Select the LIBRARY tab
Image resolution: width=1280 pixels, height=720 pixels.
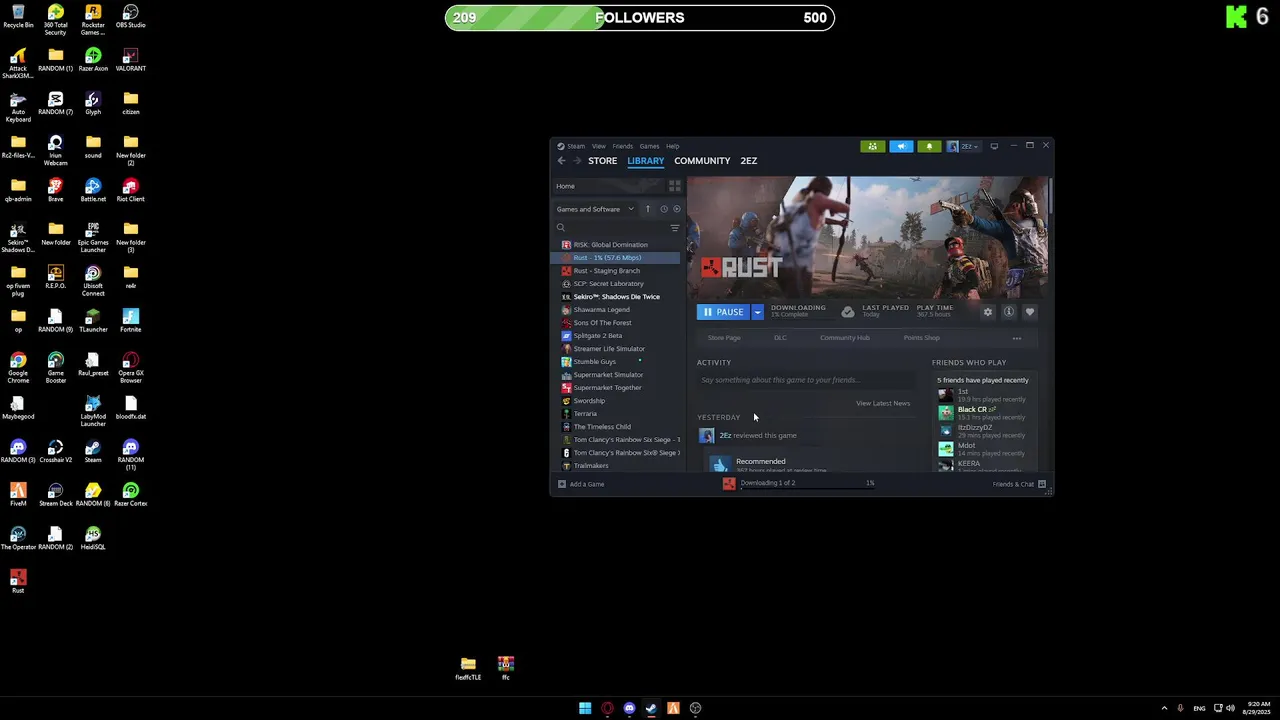tap(645, 161)
